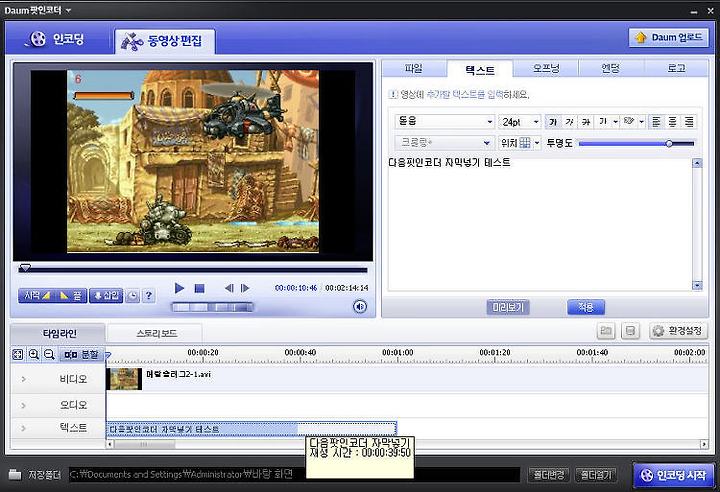This screenshot has height=492, width=720.
Task: Open the text effect dropdown arrow
Action: point(641,122)
